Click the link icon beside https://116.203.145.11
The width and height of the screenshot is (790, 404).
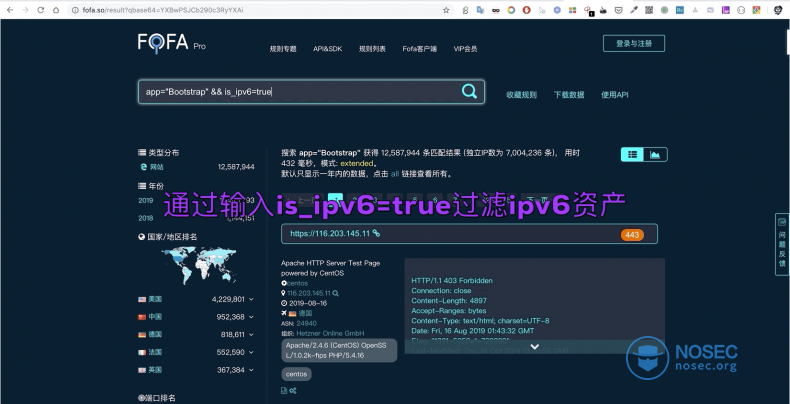coord(376,233)
